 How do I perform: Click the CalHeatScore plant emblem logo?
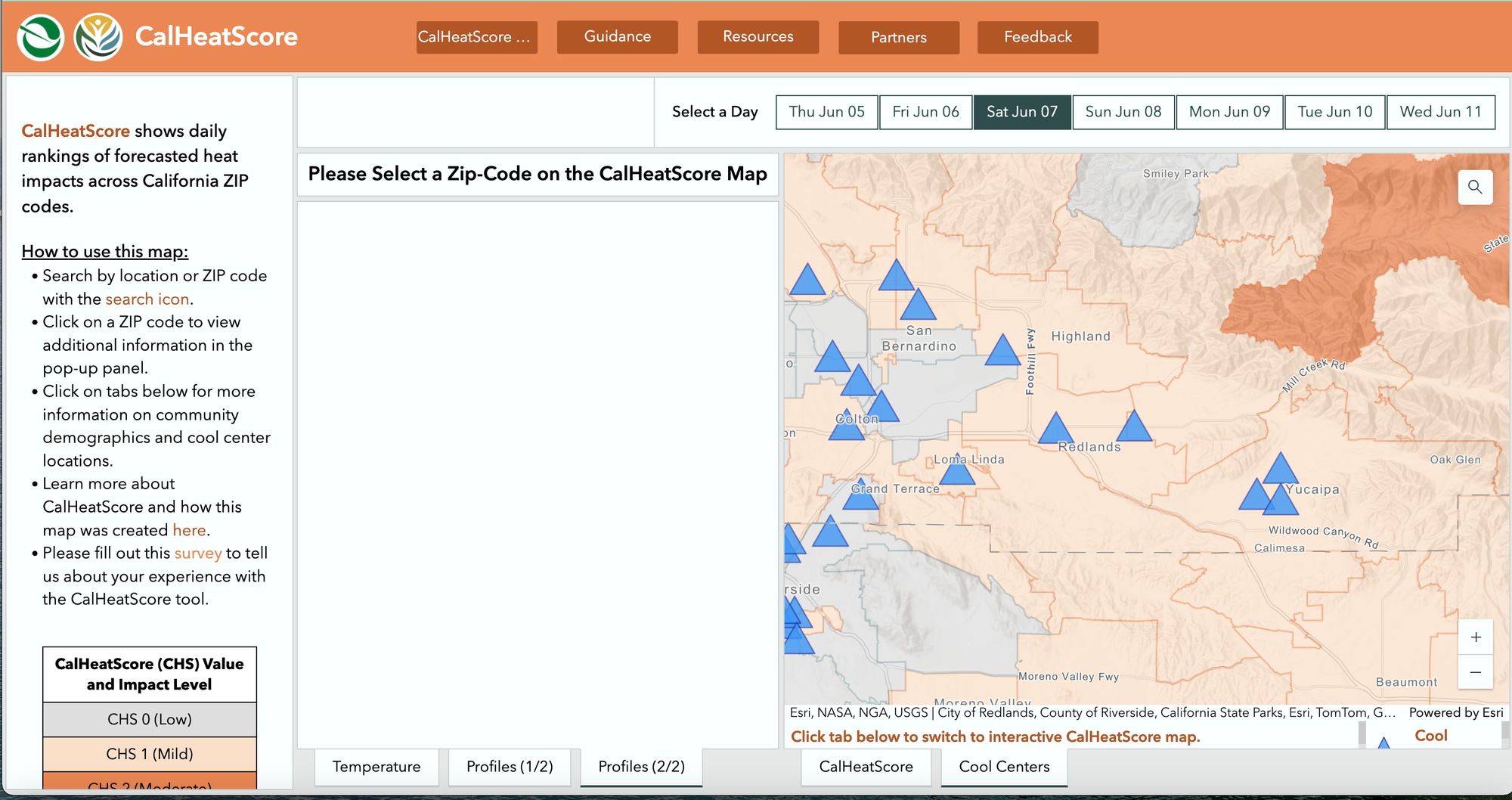pyautogui.click(x=98, y=37)
